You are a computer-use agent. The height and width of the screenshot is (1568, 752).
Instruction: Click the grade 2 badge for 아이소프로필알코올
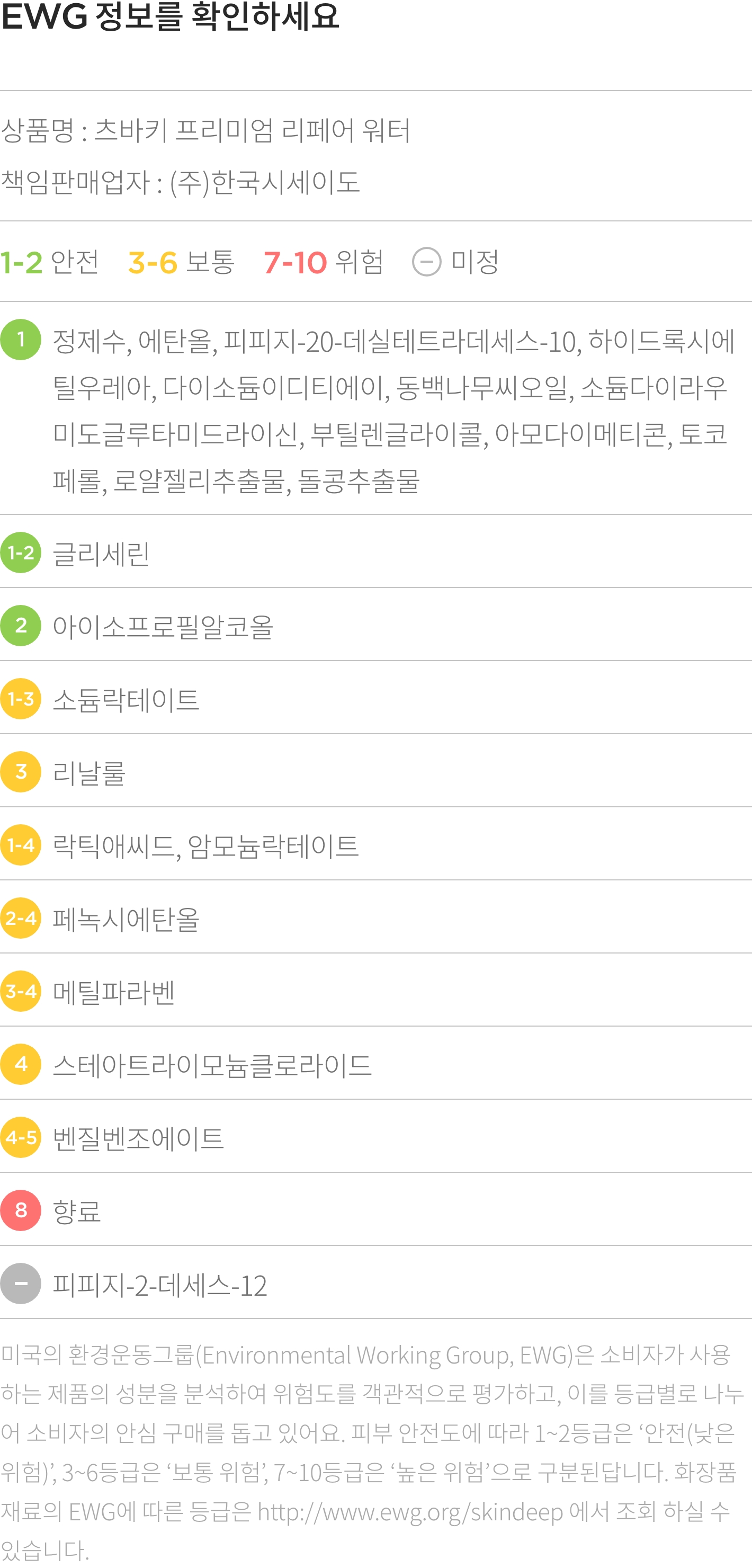(x=21, y=626)
